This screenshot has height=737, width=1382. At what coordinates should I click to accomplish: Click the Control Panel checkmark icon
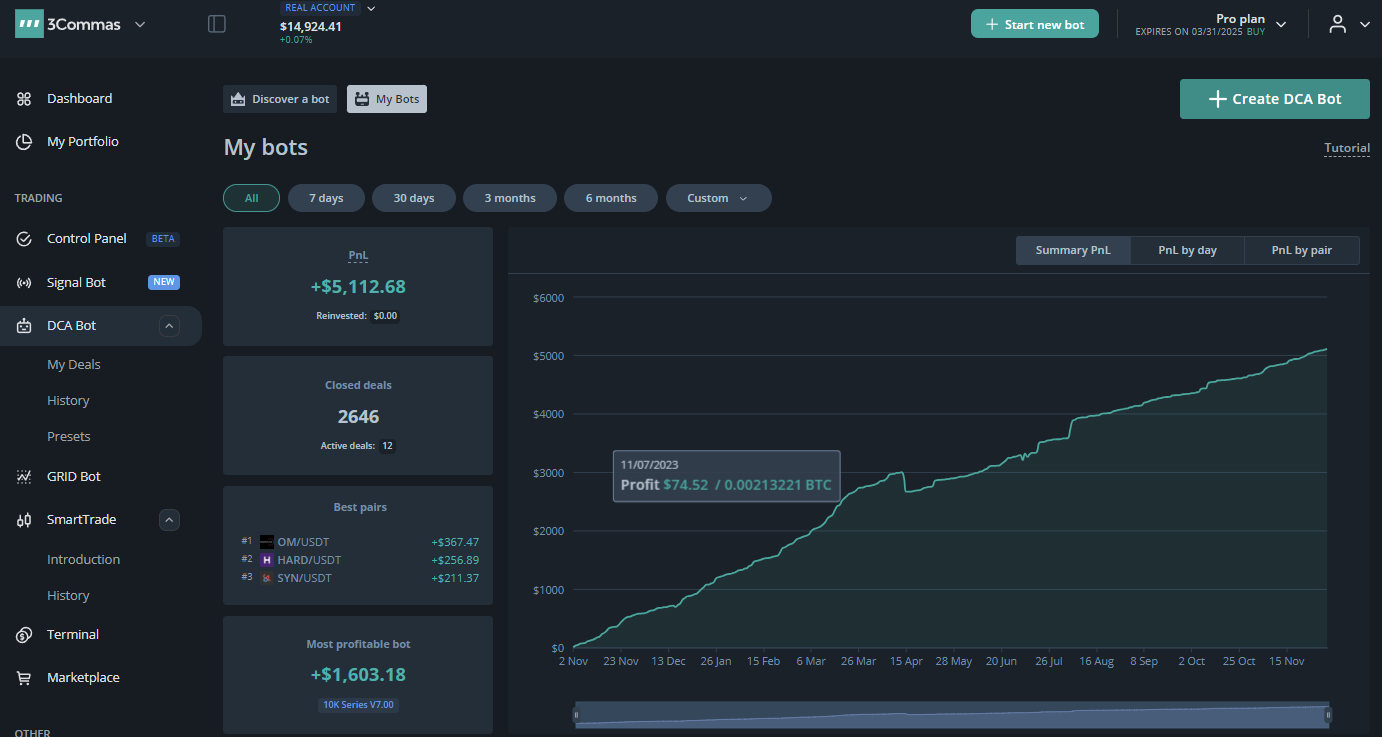coord(24,239)
